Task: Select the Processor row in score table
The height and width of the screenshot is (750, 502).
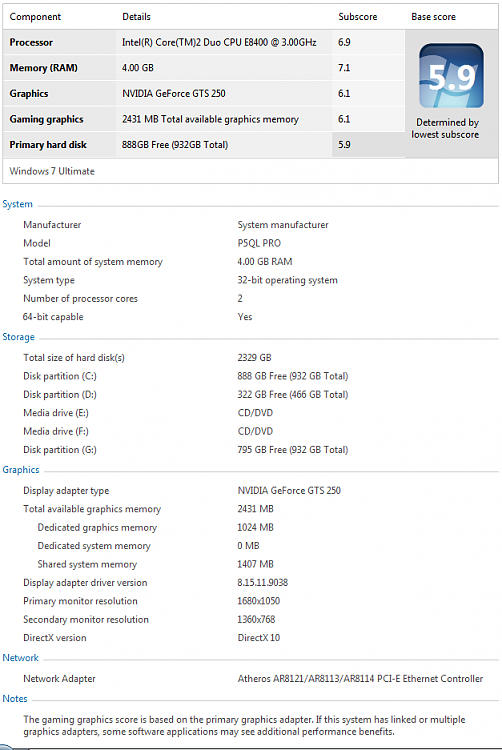Action: point(204,42)
